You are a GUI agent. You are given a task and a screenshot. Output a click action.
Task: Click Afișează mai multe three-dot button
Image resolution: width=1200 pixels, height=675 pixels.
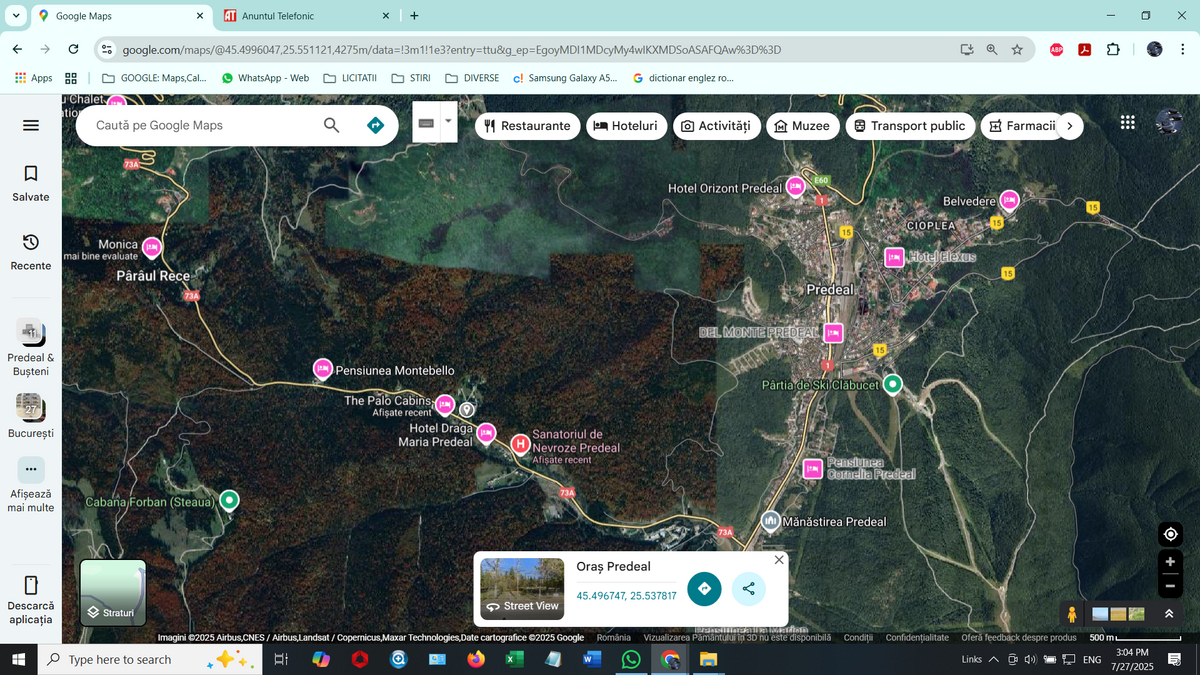(31, 469)
